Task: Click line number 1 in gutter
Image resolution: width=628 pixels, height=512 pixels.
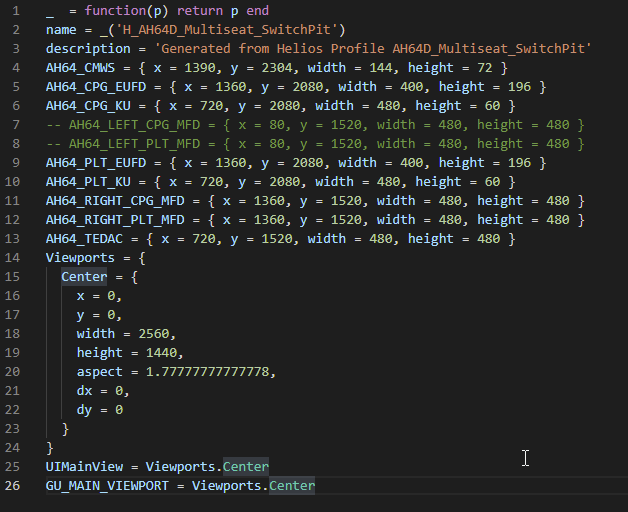Action: [16, 11]
